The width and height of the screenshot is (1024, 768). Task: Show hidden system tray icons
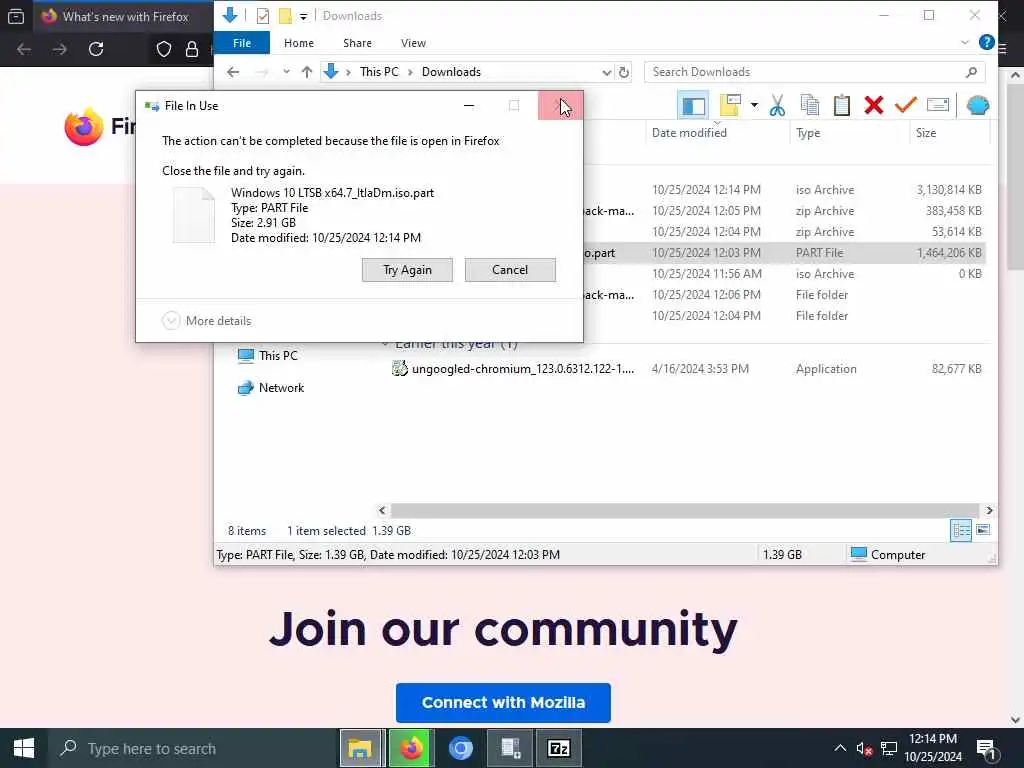pos(840,748)
